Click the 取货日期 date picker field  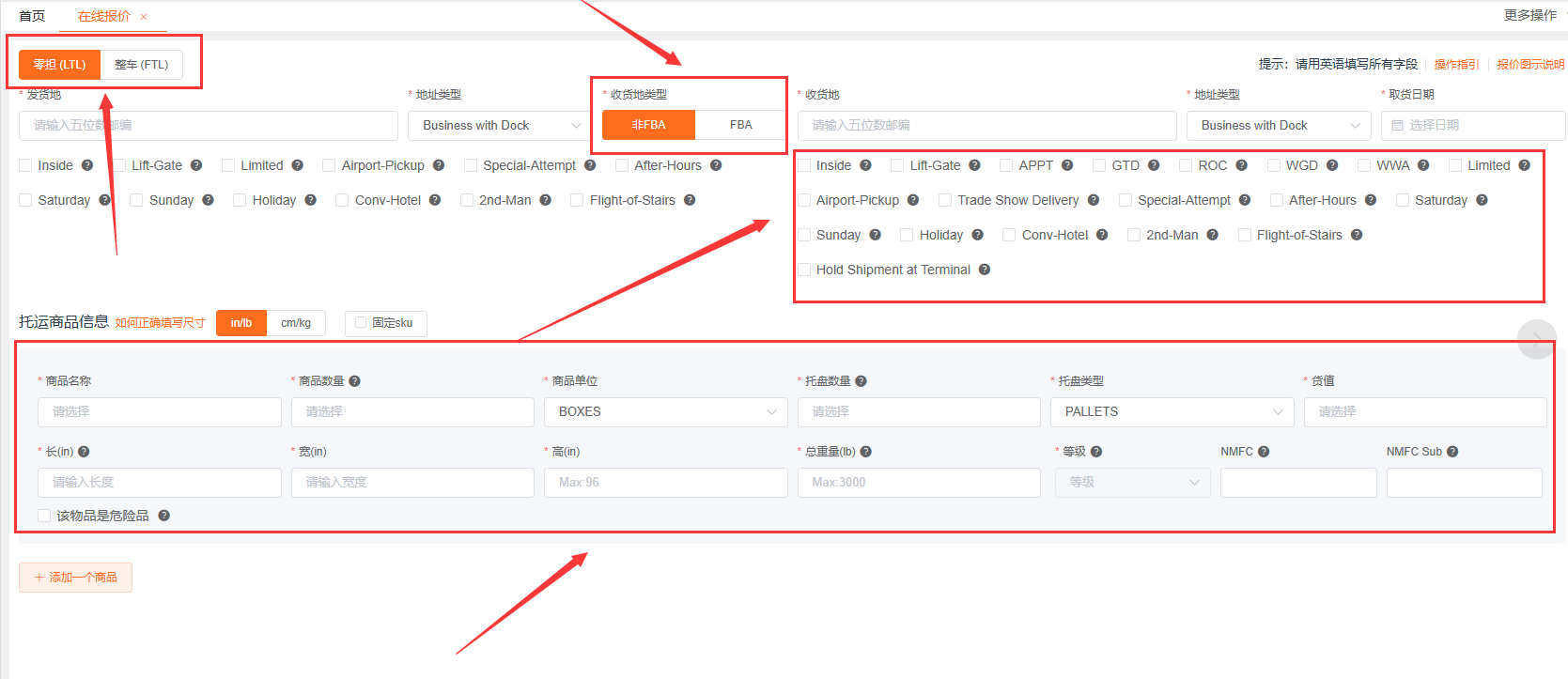point(1472,126)
